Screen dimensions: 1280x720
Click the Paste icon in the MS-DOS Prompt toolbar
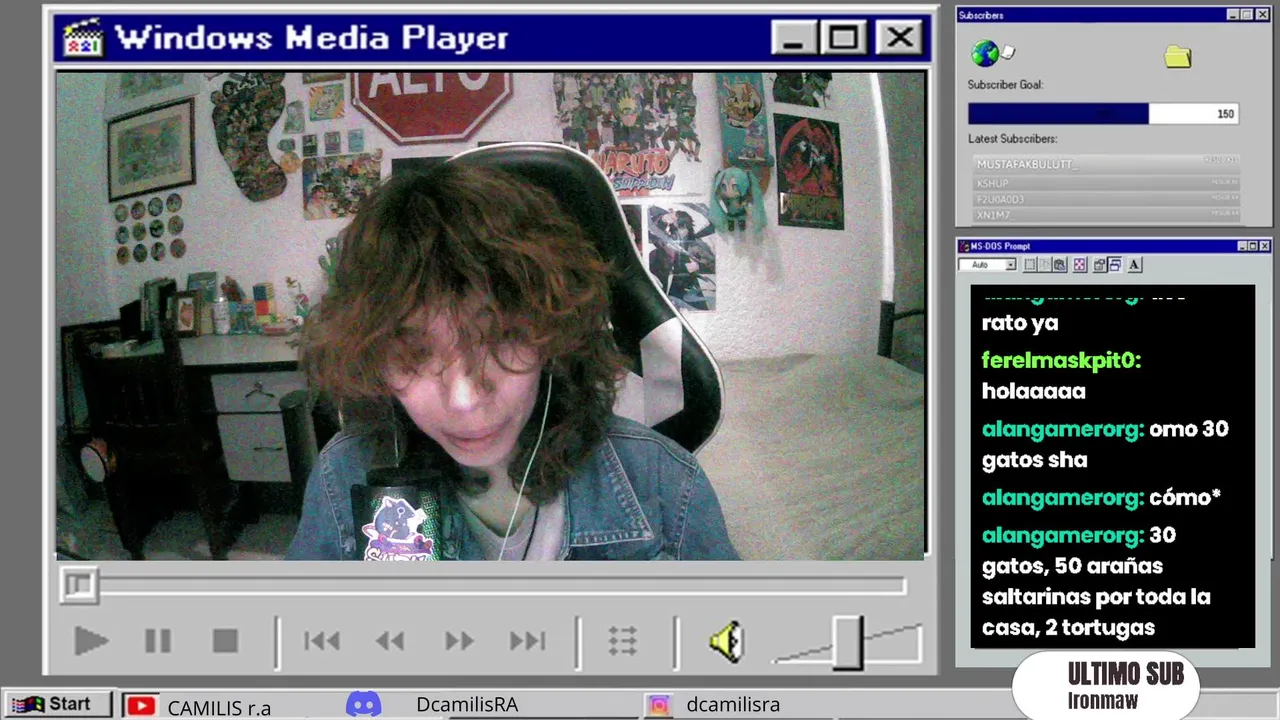coord(1060,265)
